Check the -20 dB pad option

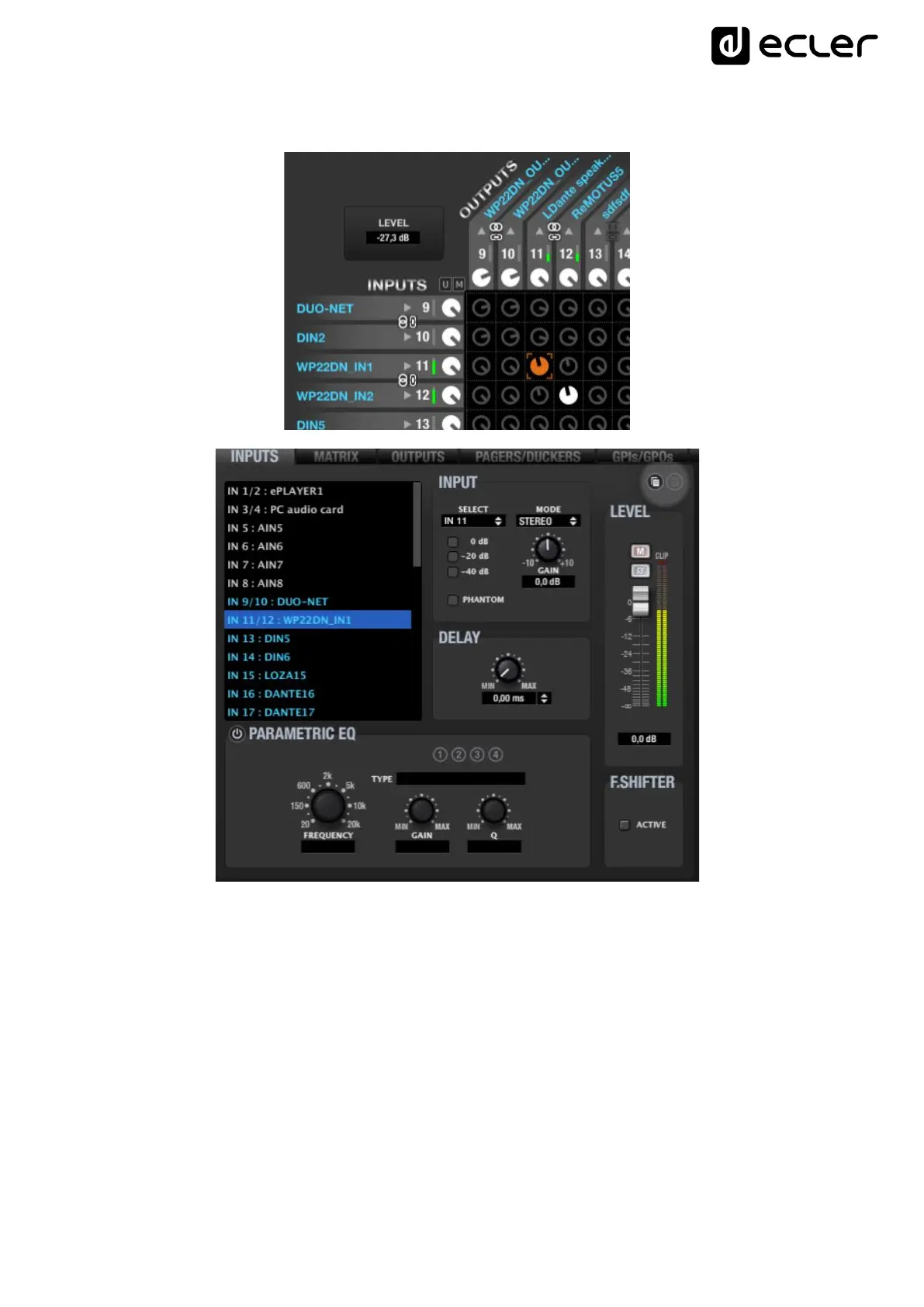pyautogui.click(x=452, y=556)
